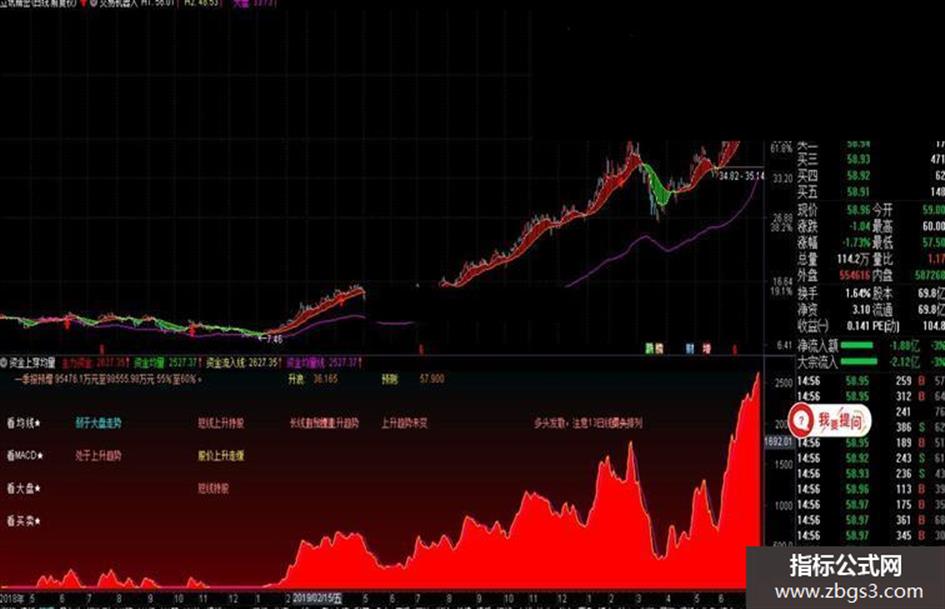The image size is (945, 609).
Task: Click the 最高 label in quote panel
Action: pos(882,226)
